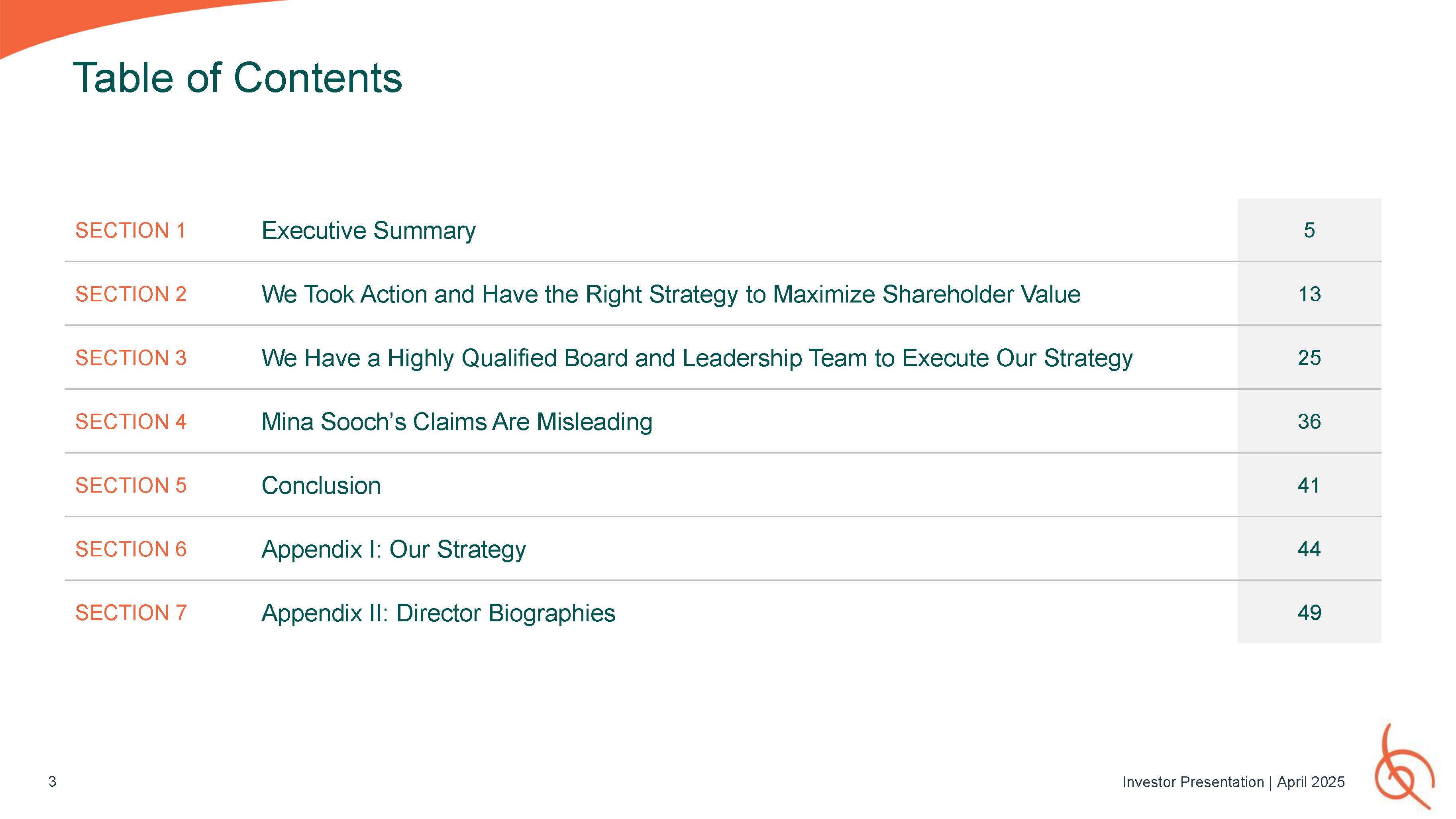Click the SECTION 2 label

(131, 295)
